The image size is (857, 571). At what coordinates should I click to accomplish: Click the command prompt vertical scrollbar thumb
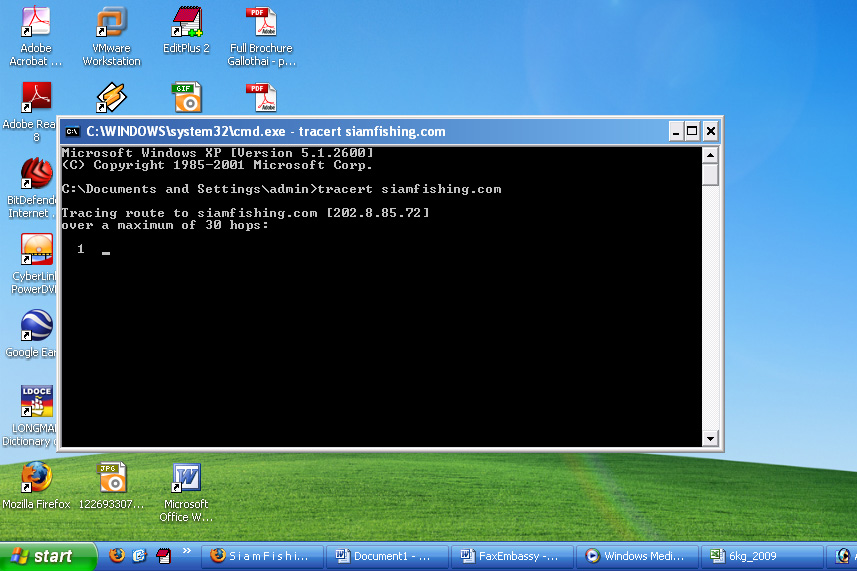pyautogui.click(x=710, y=175)
